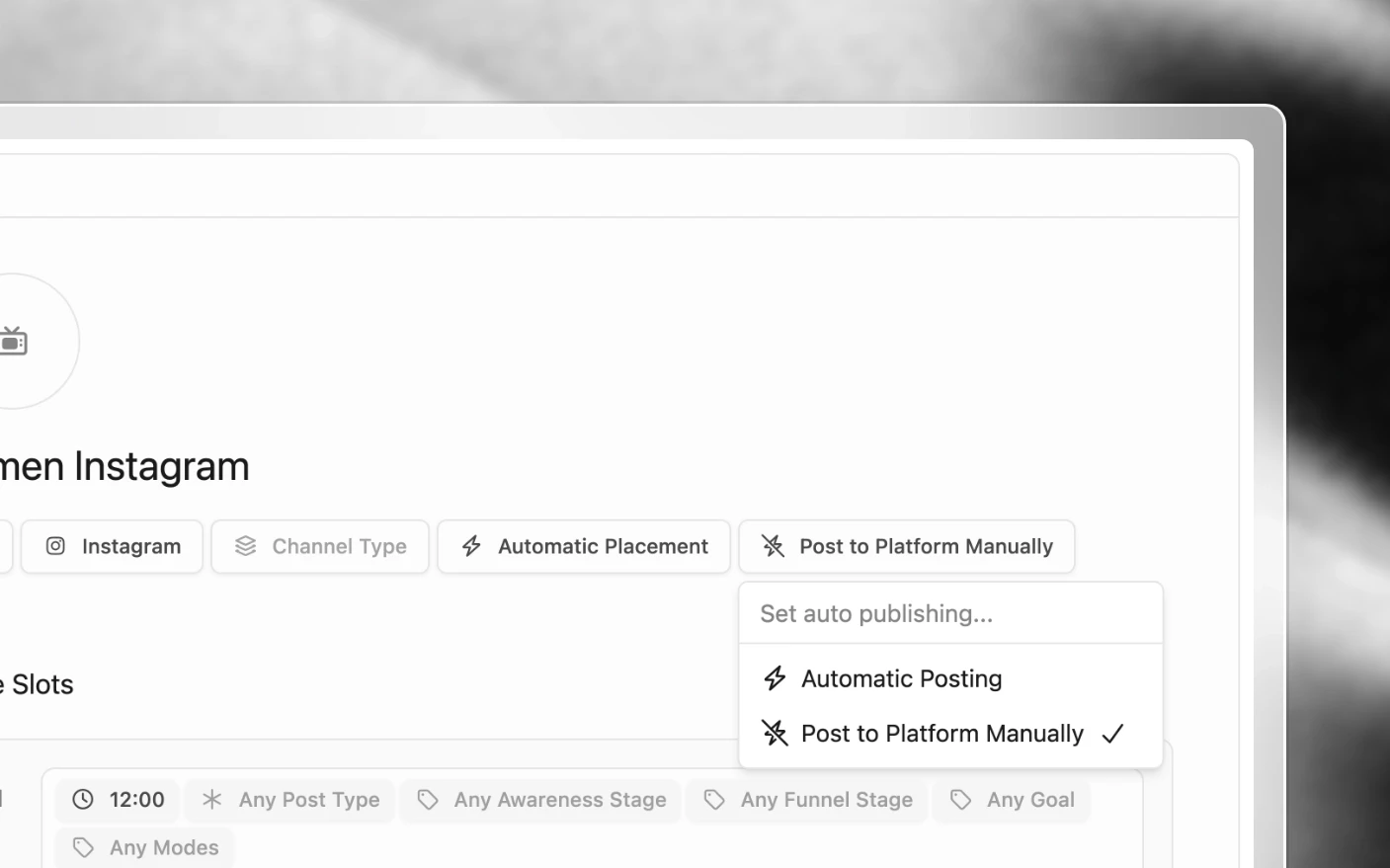Click the tag icon of Any Modes

(x=83, y=847)
